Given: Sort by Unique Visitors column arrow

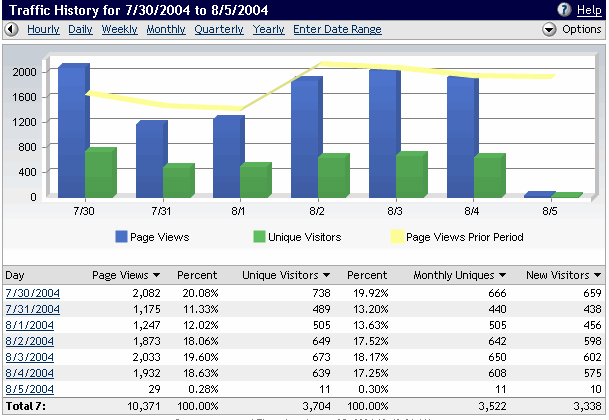Looking at the screenshot, I should (x=326, y=275).
